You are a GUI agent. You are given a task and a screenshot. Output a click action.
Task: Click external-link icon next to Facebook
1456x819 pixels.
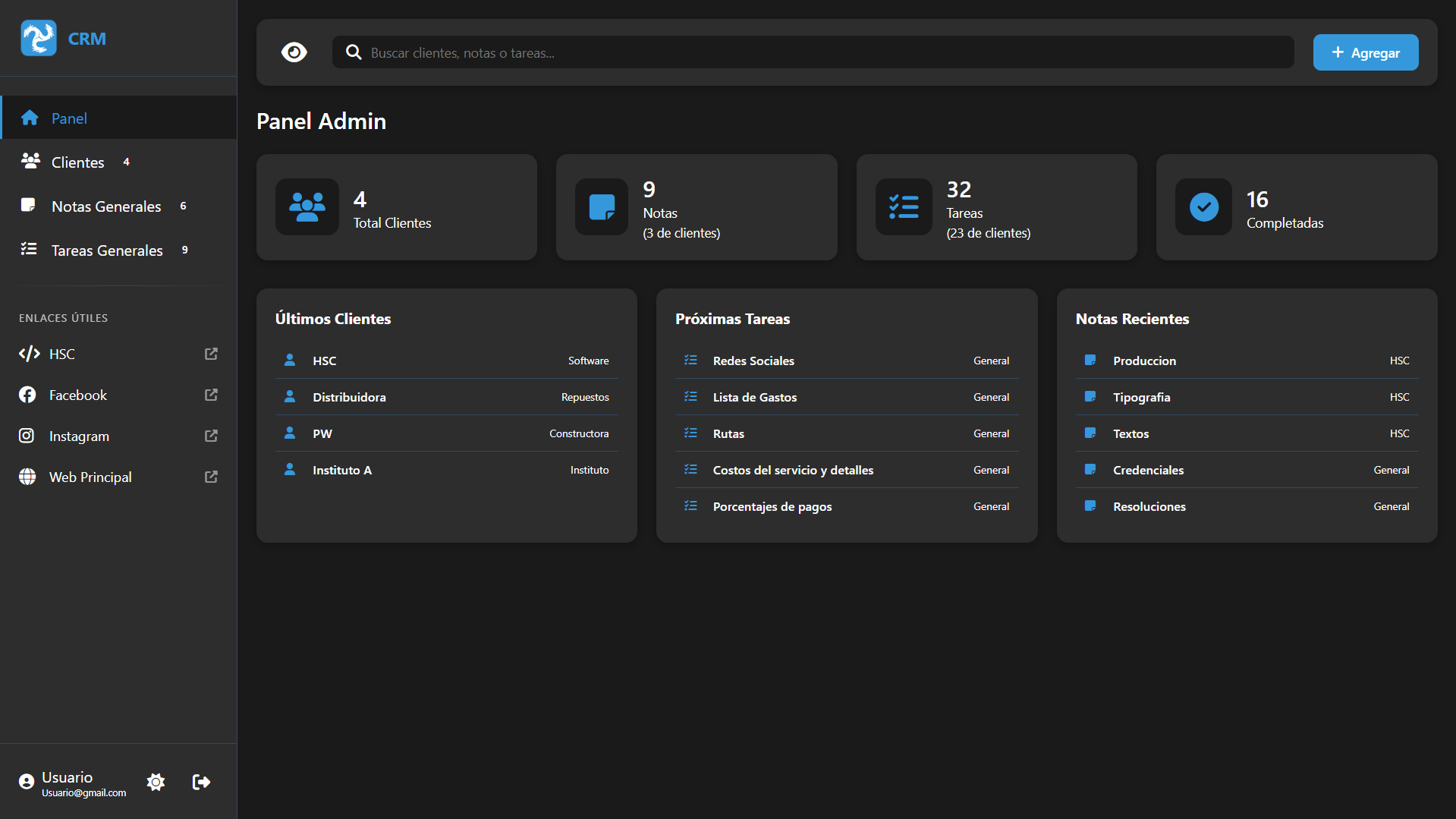coord(211,395)
